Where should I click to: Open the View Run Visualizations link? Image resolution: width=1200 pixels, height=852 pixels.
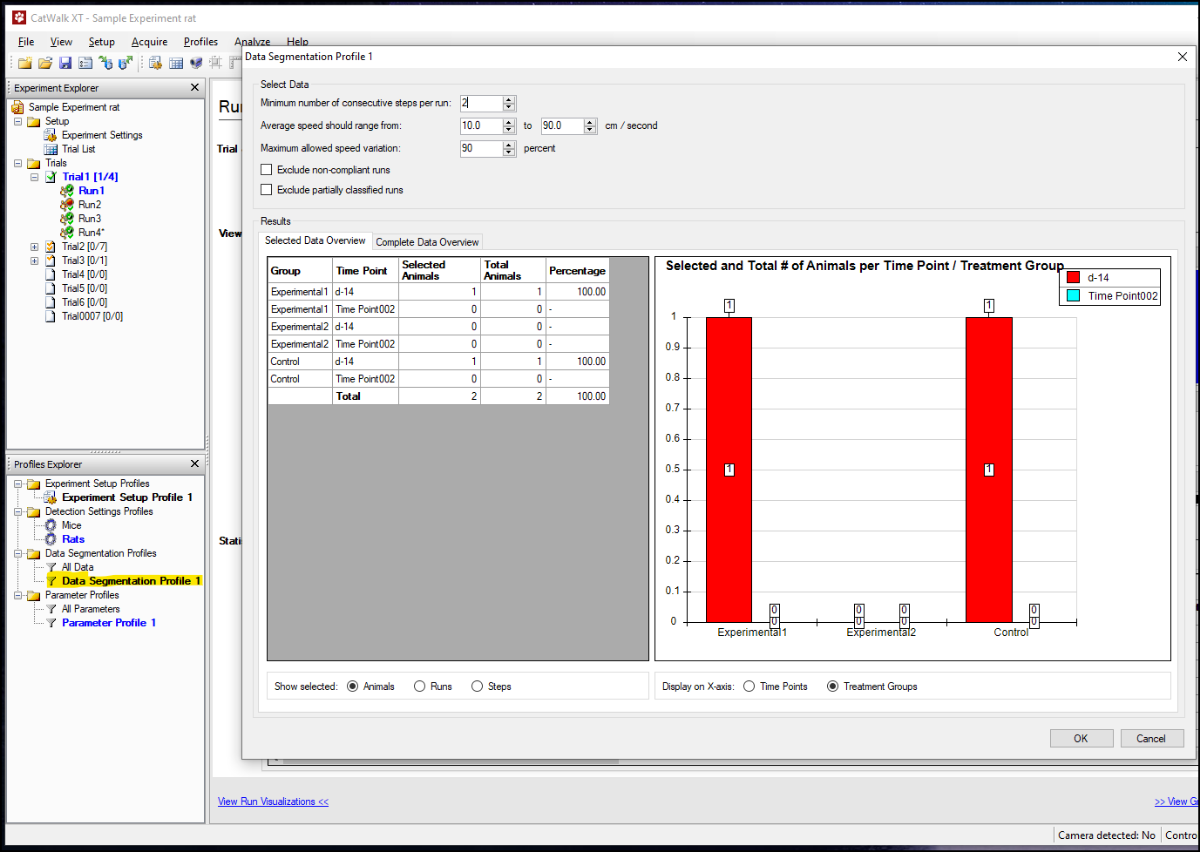point(273,801)
